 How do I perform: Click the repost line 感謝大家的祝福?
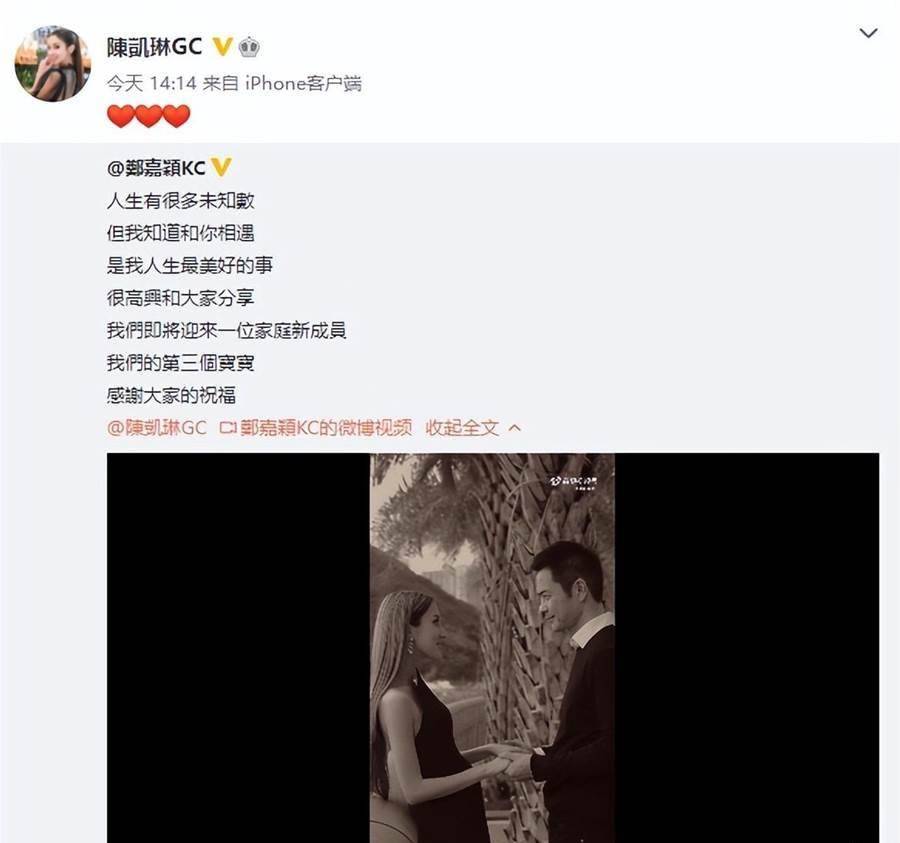point(171,395)
